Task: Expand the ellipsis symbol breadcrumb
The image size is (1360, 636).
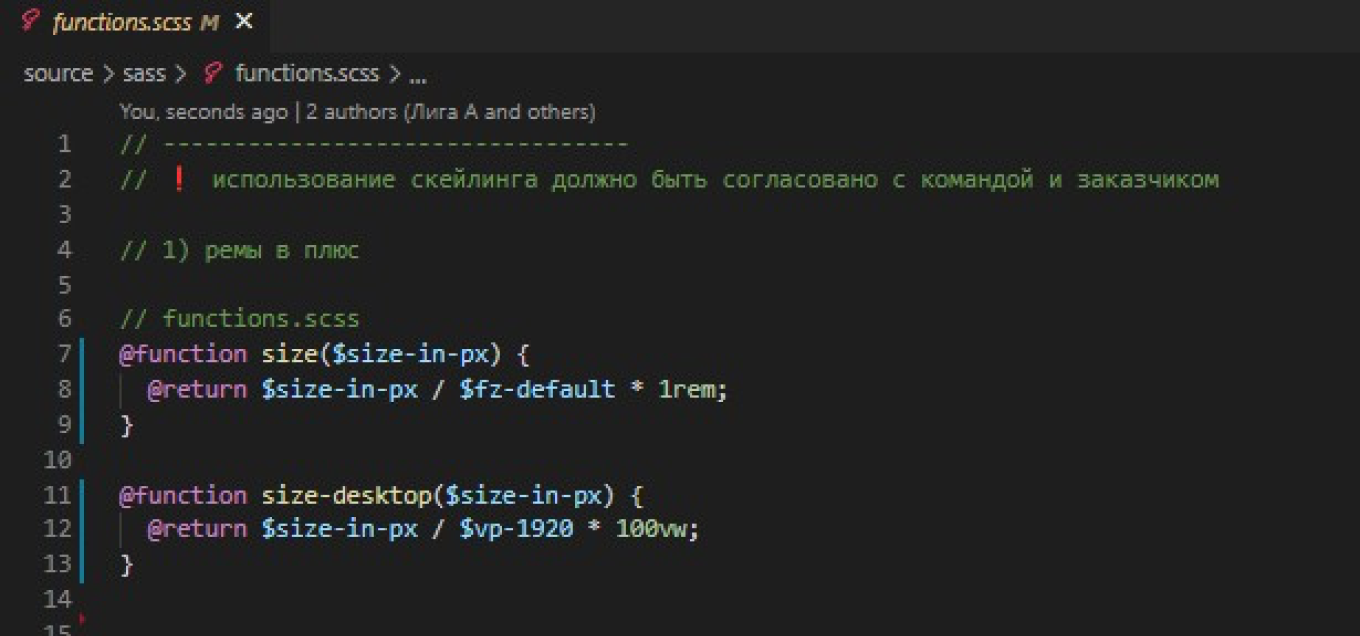Action: pyautogui.click(x=418, y=76)
